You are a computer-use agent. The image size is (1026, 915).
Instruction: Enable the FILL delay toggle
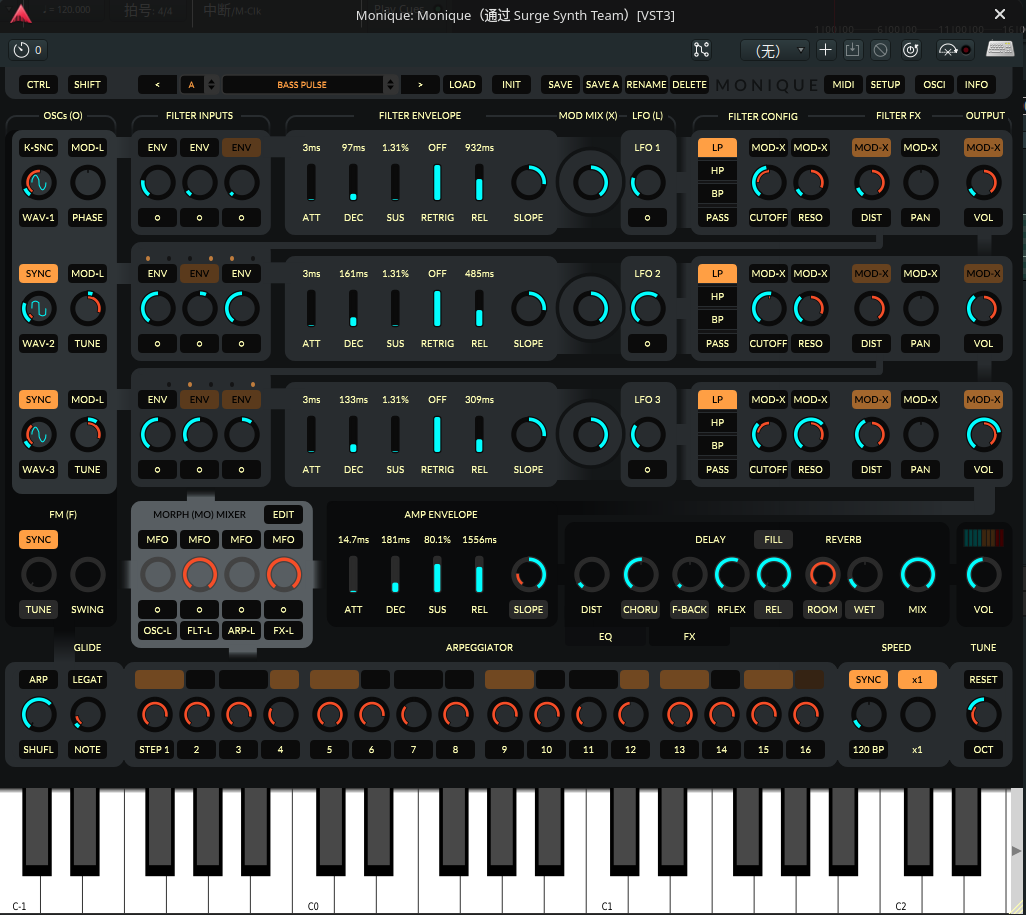click(x=773, y=540)
